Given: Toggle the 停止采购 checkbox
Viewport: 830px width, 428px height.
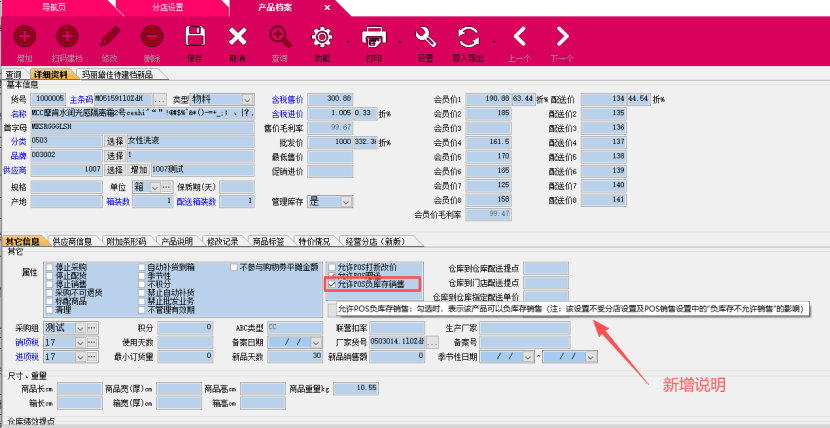Looking at the screenshot, I should click(x=50, y=267).
